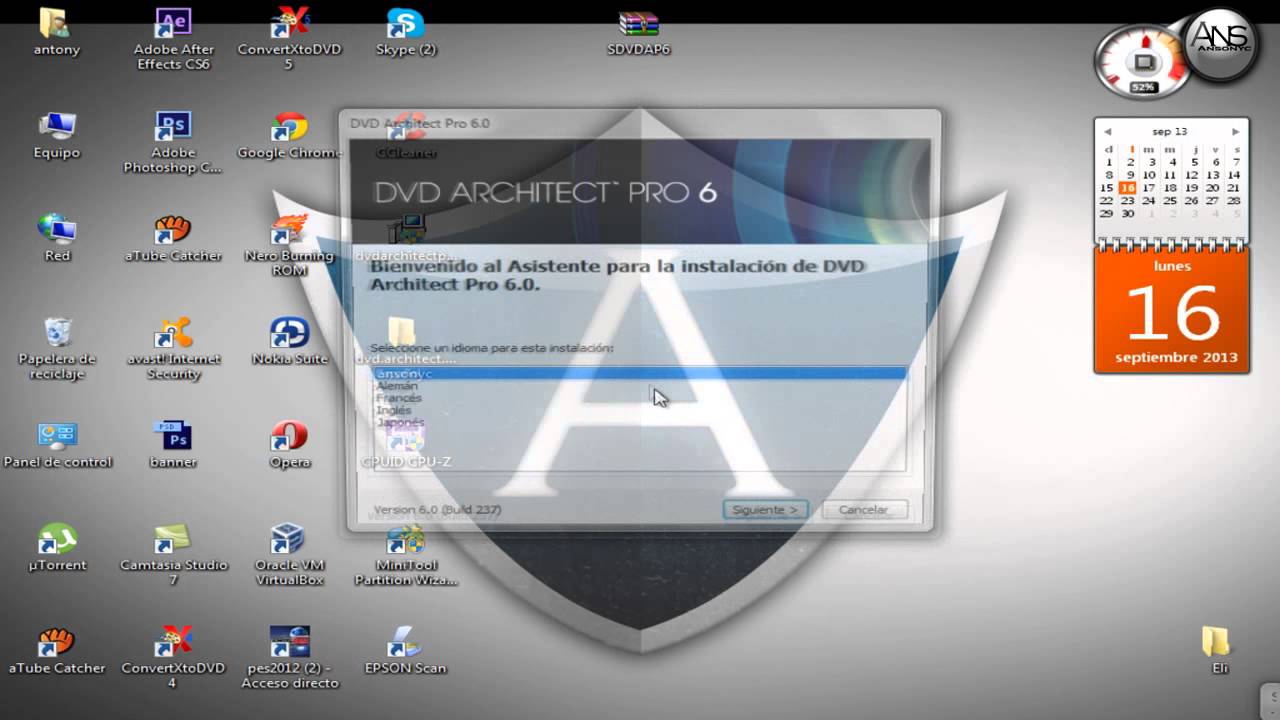Open Papelera de reciclaje
The image size is (1280, 720).
click(x=57, y=348)
